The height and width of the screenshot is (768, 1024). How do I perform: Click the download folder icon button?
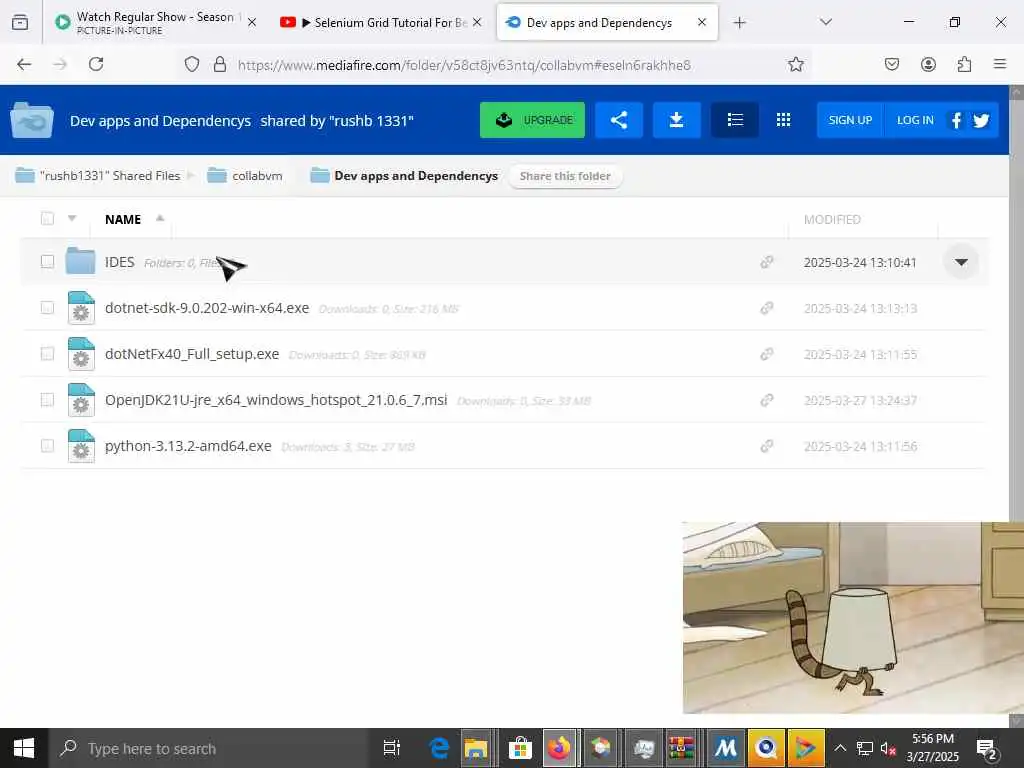[x=677, y=120]
